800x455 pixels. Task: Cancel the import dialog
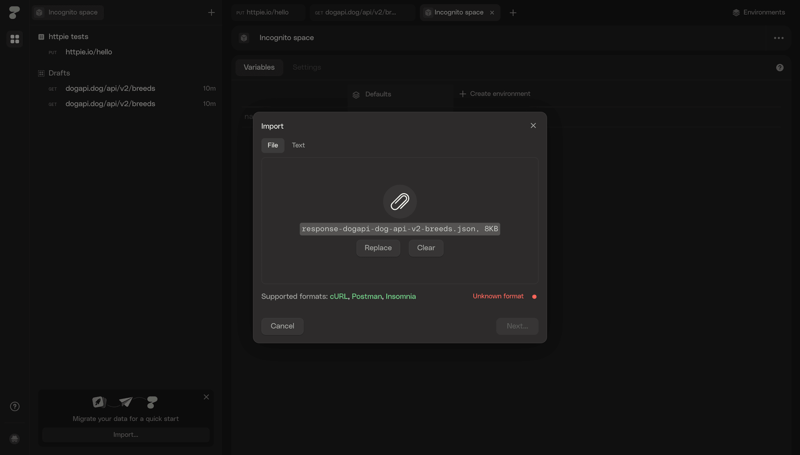pos(283,326)
